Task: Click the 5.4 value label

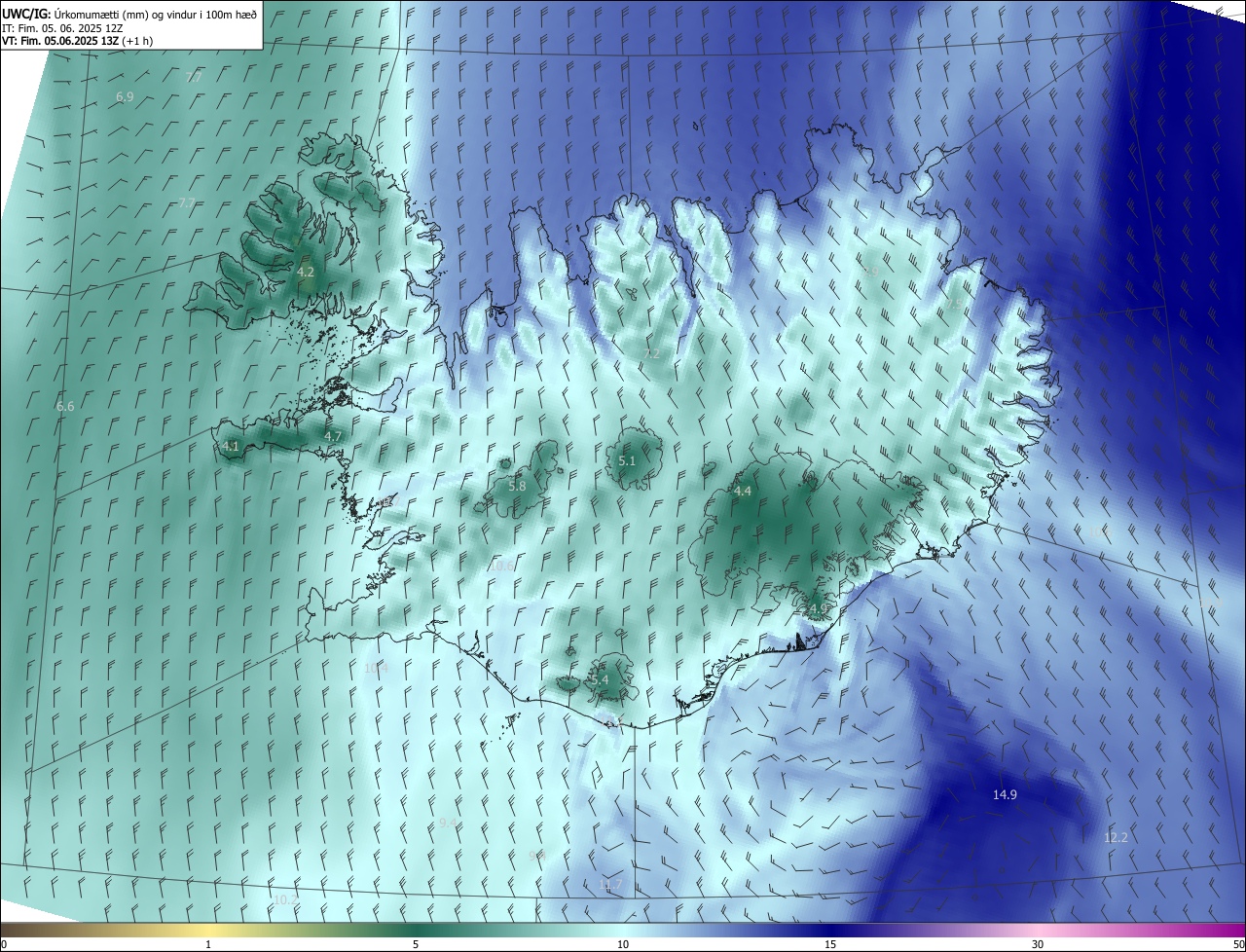Action: [x=600, y=679]
